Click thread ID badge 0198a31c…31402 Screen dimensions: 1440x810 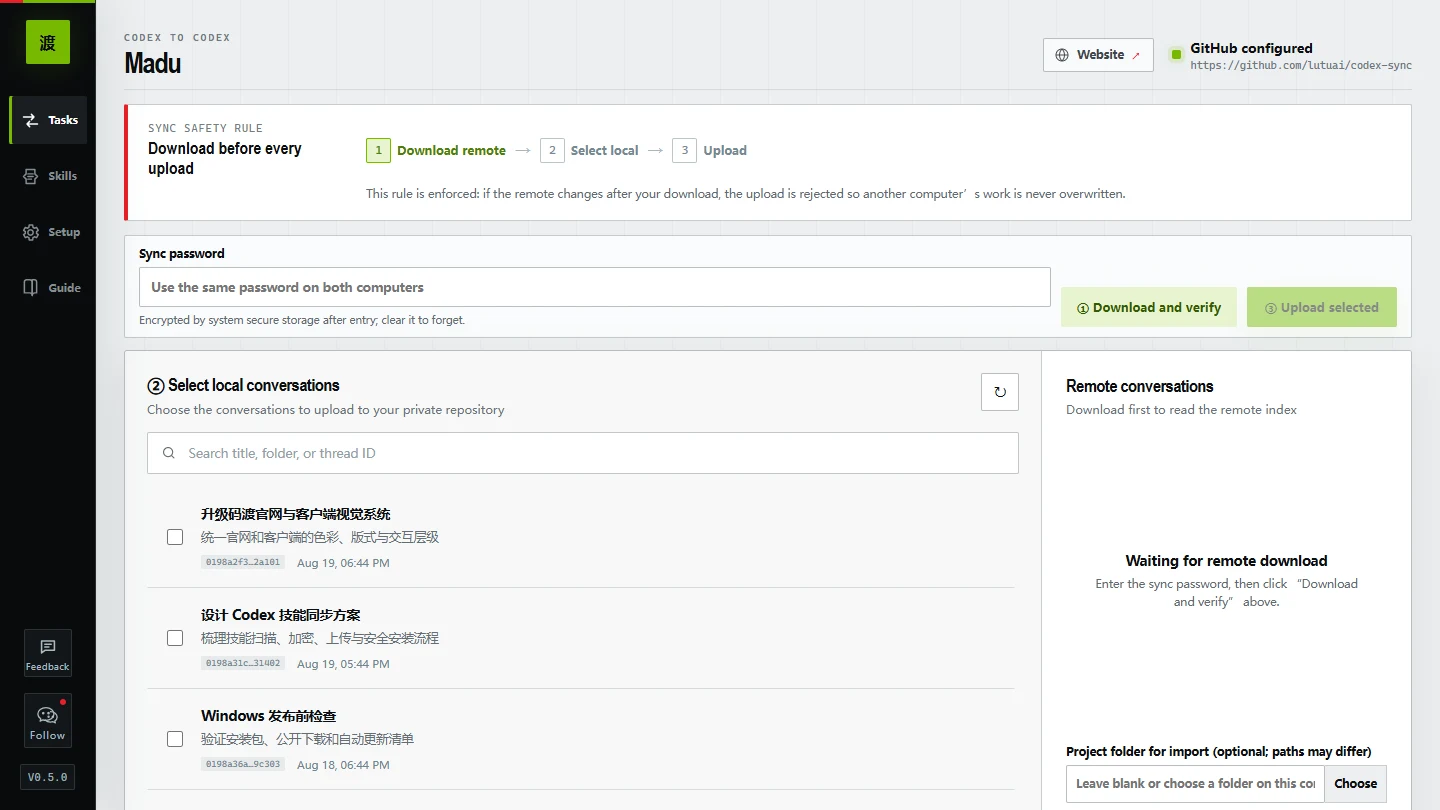pyautogui.click(x=243, y=663)
